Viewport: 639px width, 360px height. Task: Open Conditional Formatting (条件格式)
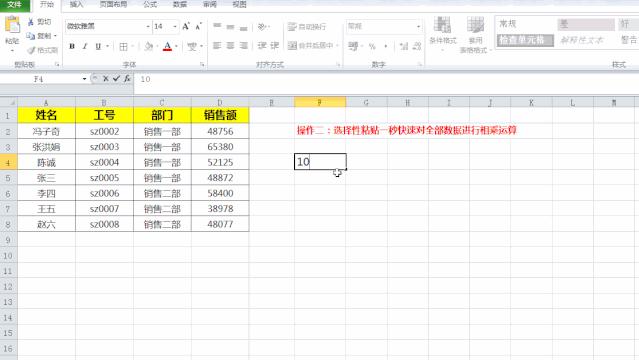click(443, 34)
